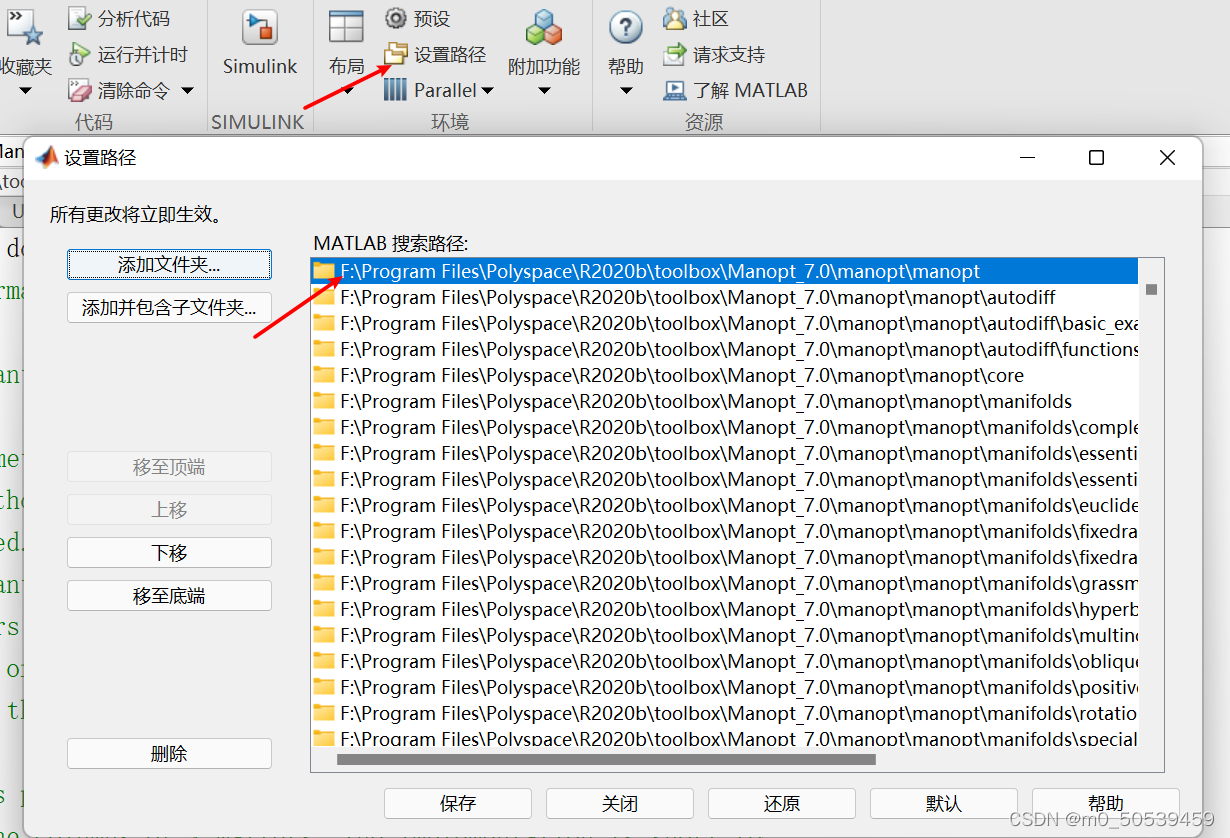Open Preferences (预设) gear icon
Image resolution: width=1230 pixels, height=838 pixels.
click(x=396, y=18)
